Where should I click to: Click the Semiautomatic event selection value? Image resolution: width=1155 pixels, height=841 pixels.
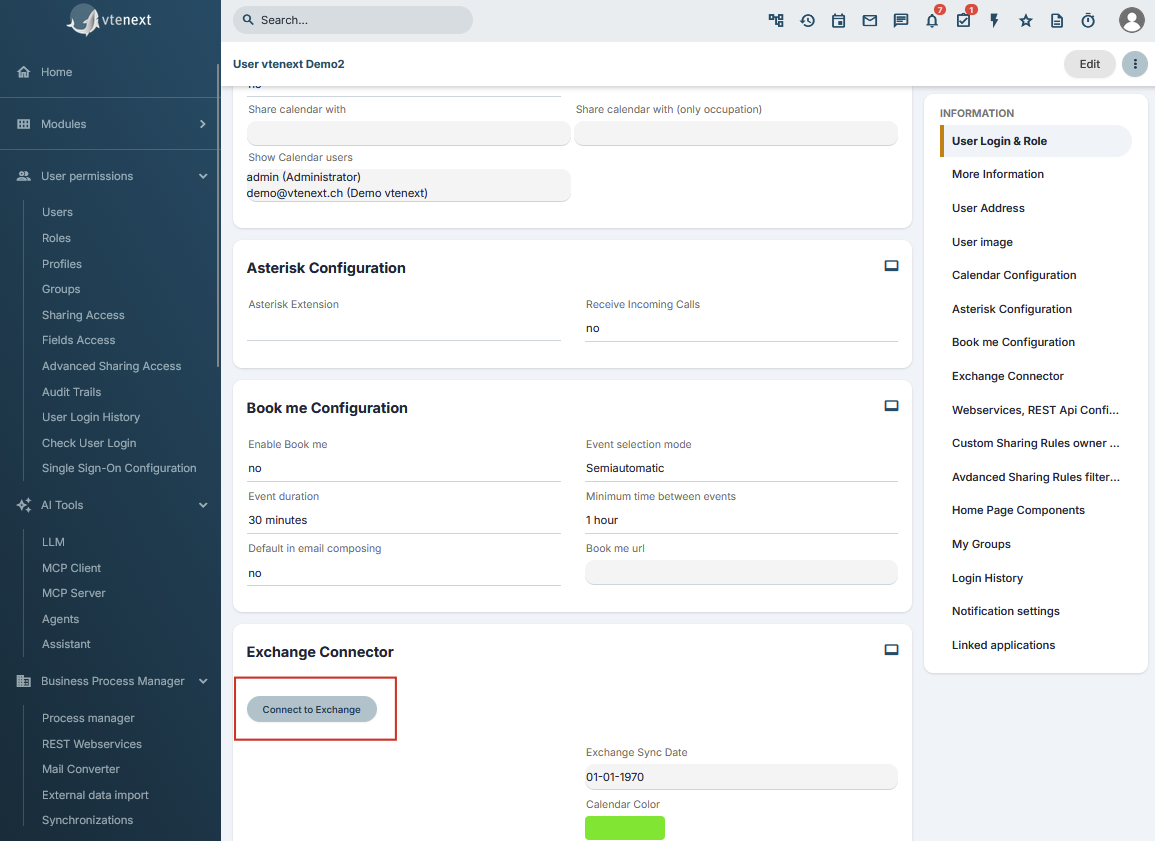point(625,468)
